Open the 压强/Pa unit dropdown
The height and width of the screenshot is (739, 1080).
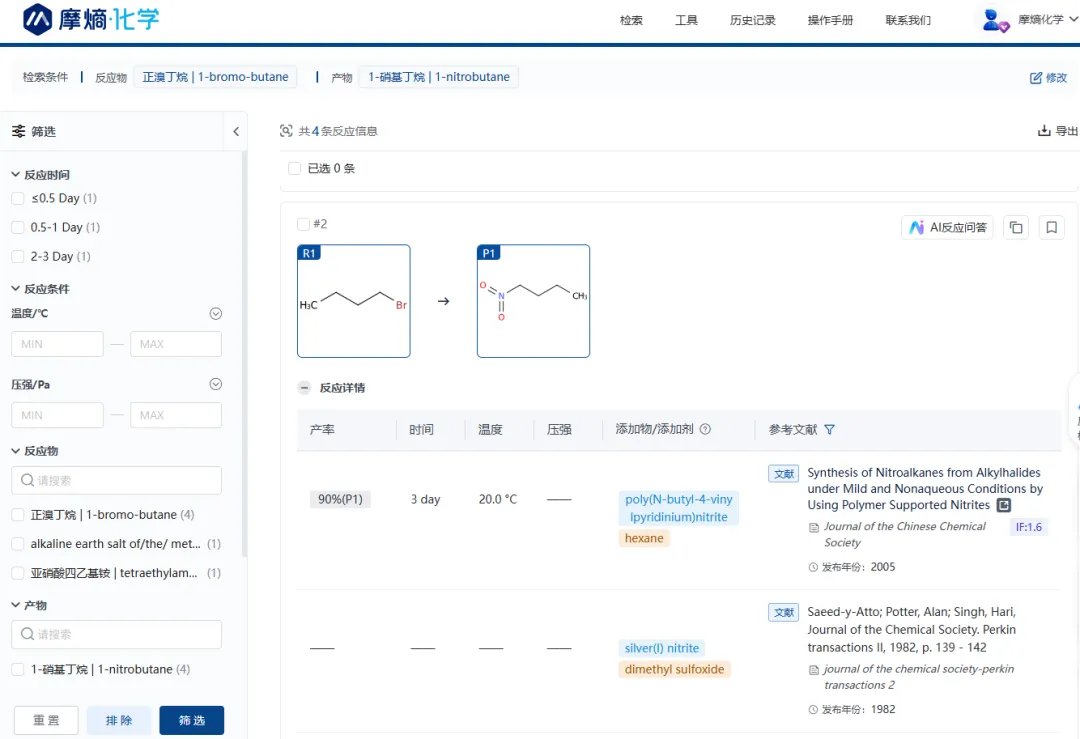click(215, 384)
